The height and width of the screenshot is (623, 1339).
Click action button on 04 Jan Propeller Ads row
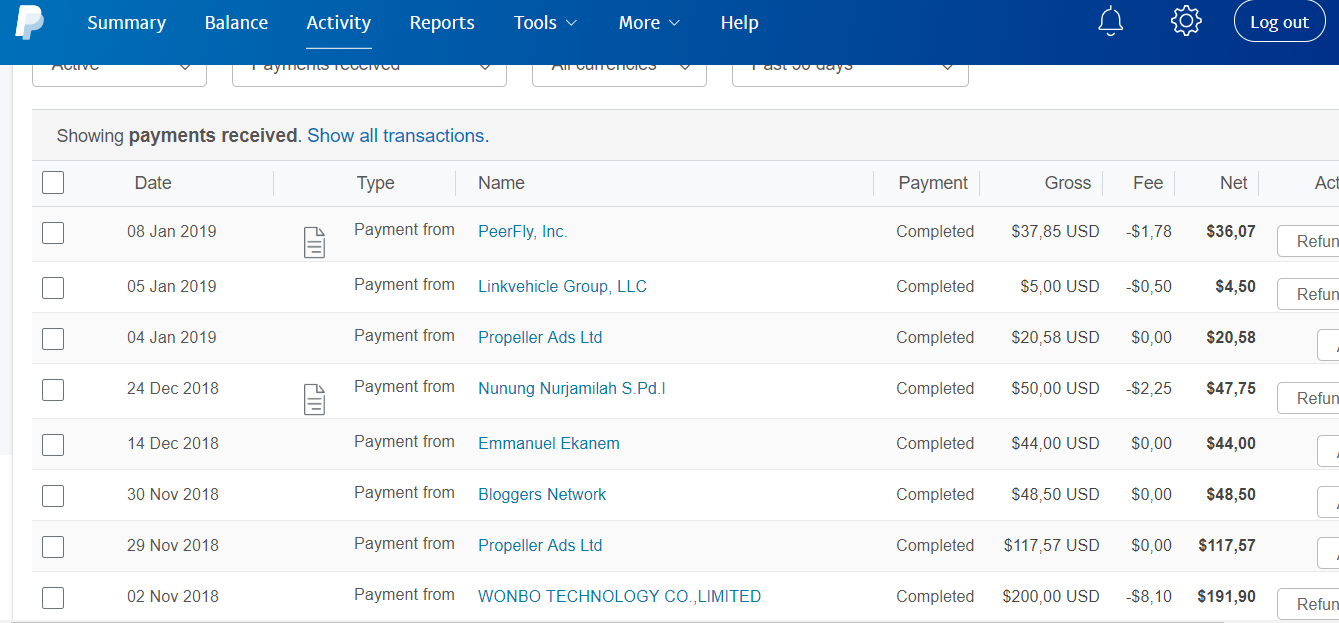(x=1329, y=346)
